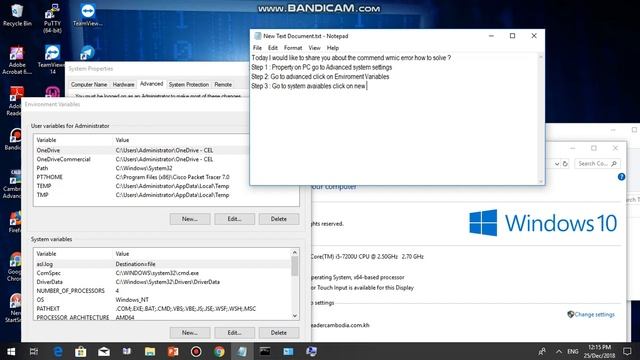
Task: Select the TeamViewer desktop icon in top row
Action: (x=87, y=15)
